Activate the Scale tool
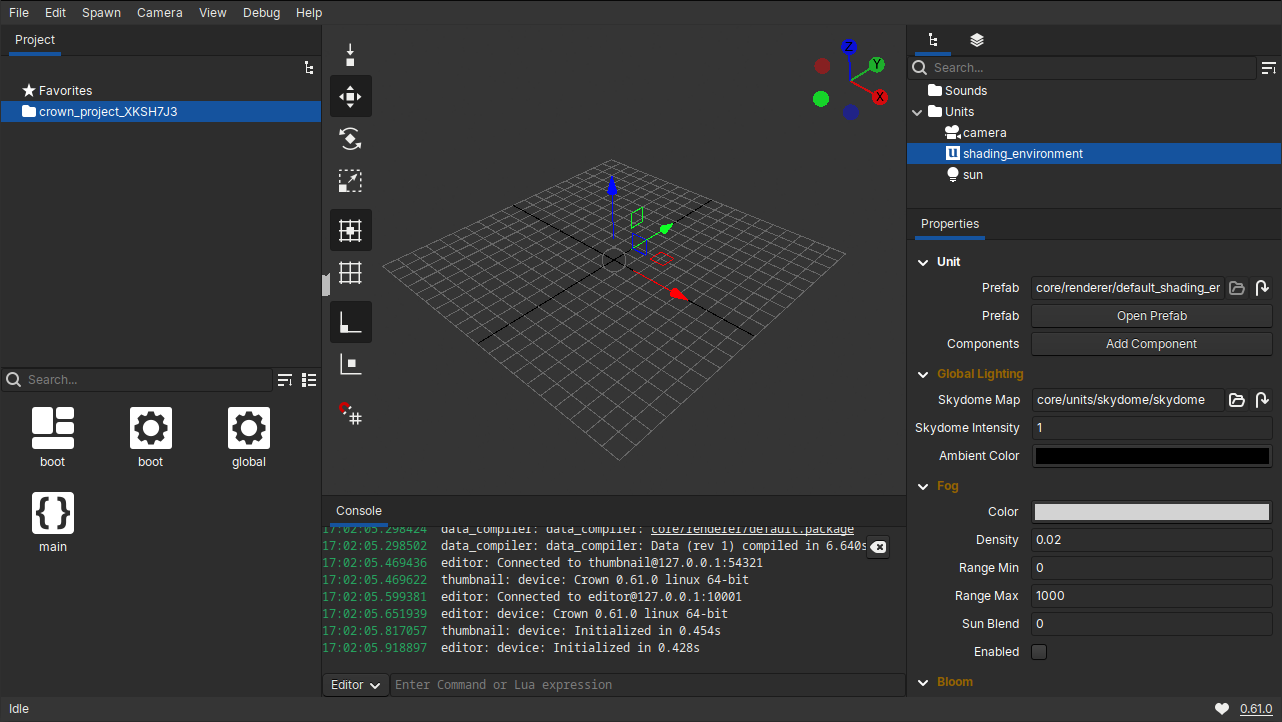The image size is (1282, 722). point(350,181)
